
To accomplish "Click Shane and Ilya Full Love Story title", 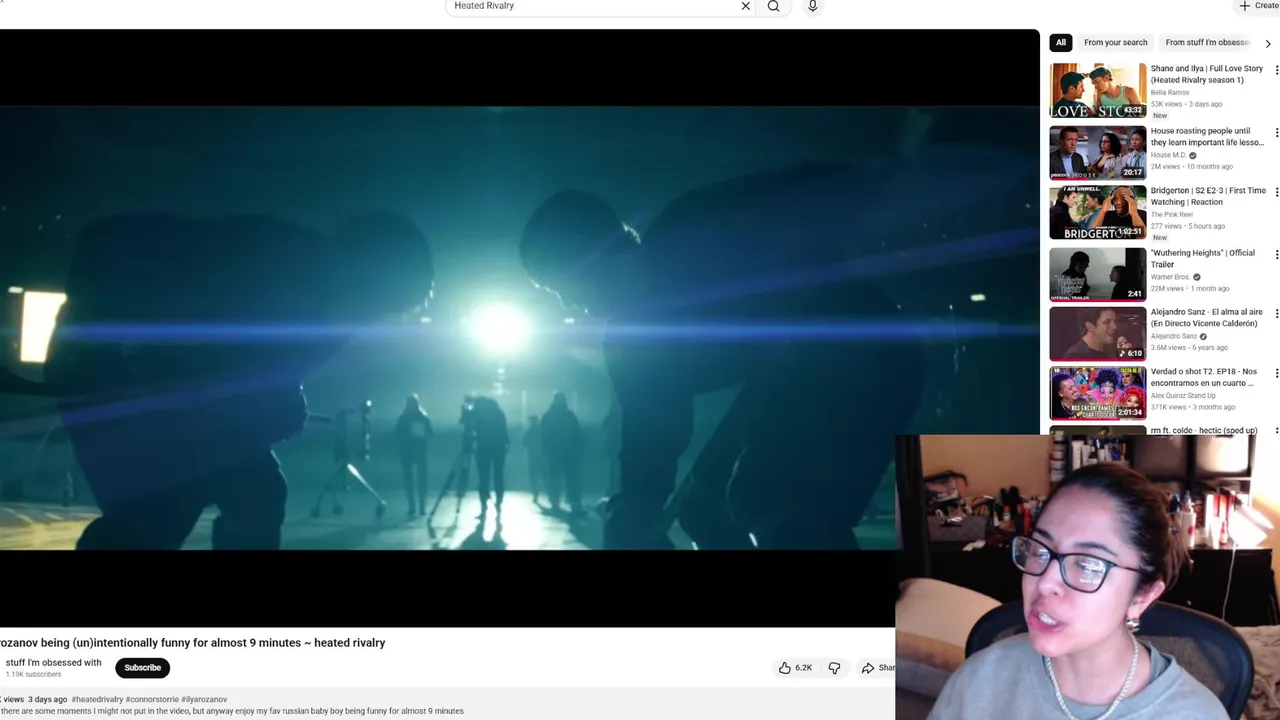I will point(1206,74).
